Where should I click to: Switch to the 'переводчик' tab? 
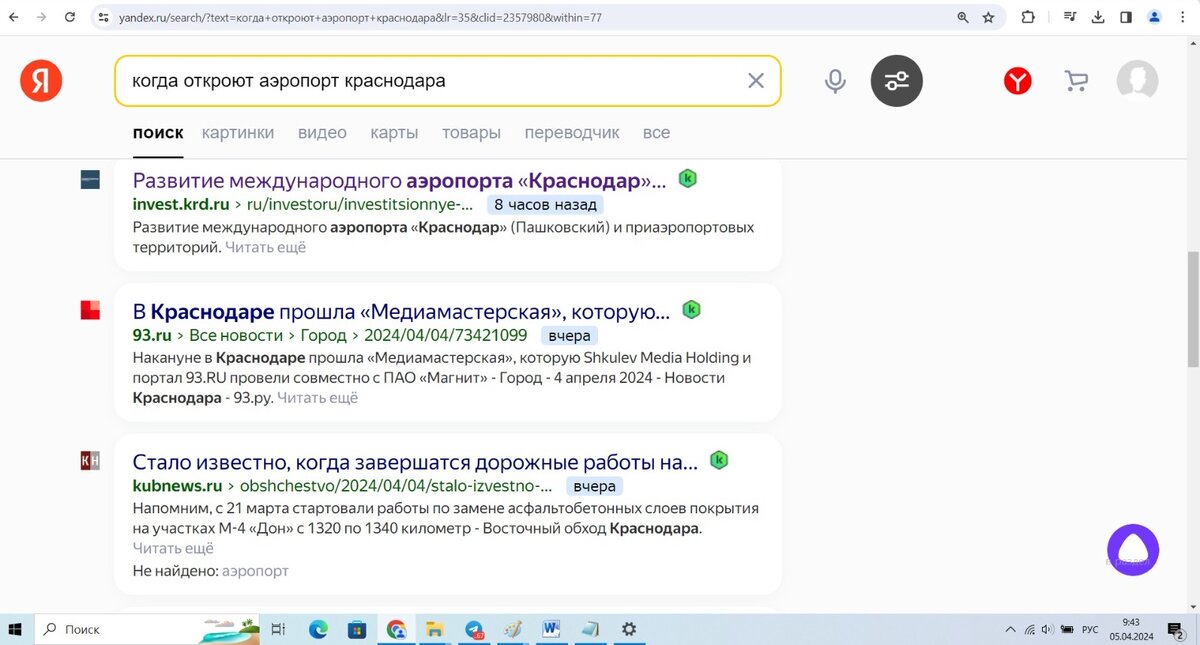pyautogui.click(x=572, y=133)
